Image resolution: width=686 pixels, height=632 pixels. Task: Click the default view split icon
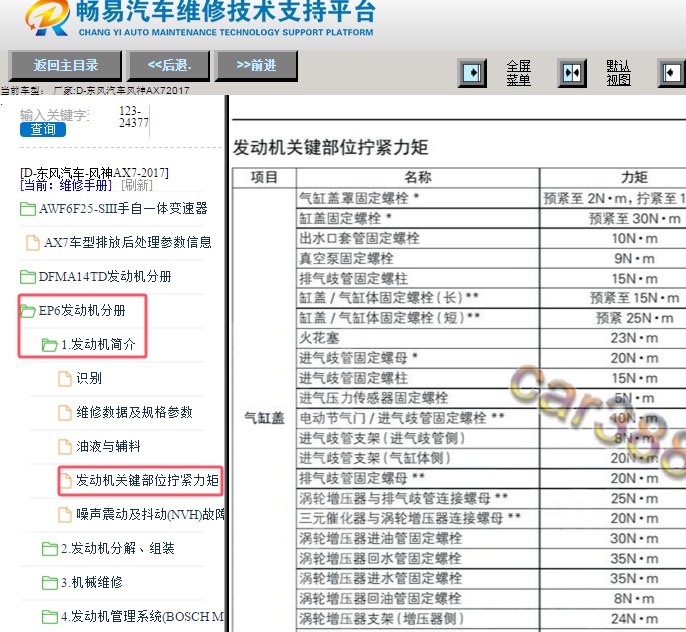[572, 73]
